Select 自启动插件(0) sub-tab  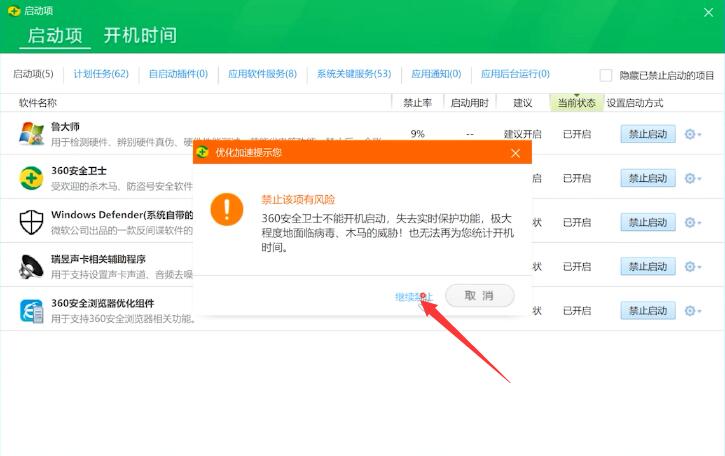178,74
